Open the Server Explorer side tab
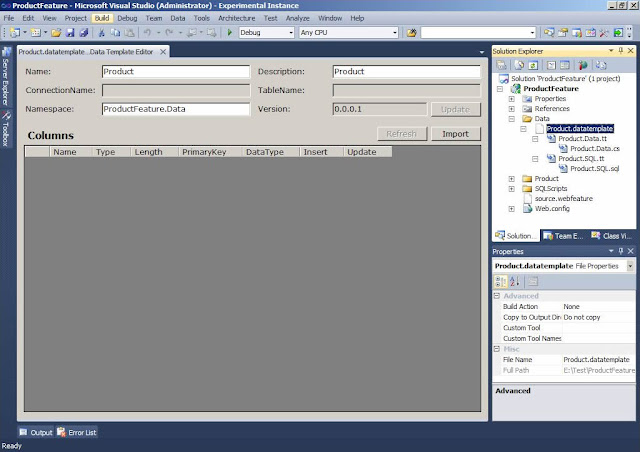The height and width of the screenshot is (452, 640). 6,76
